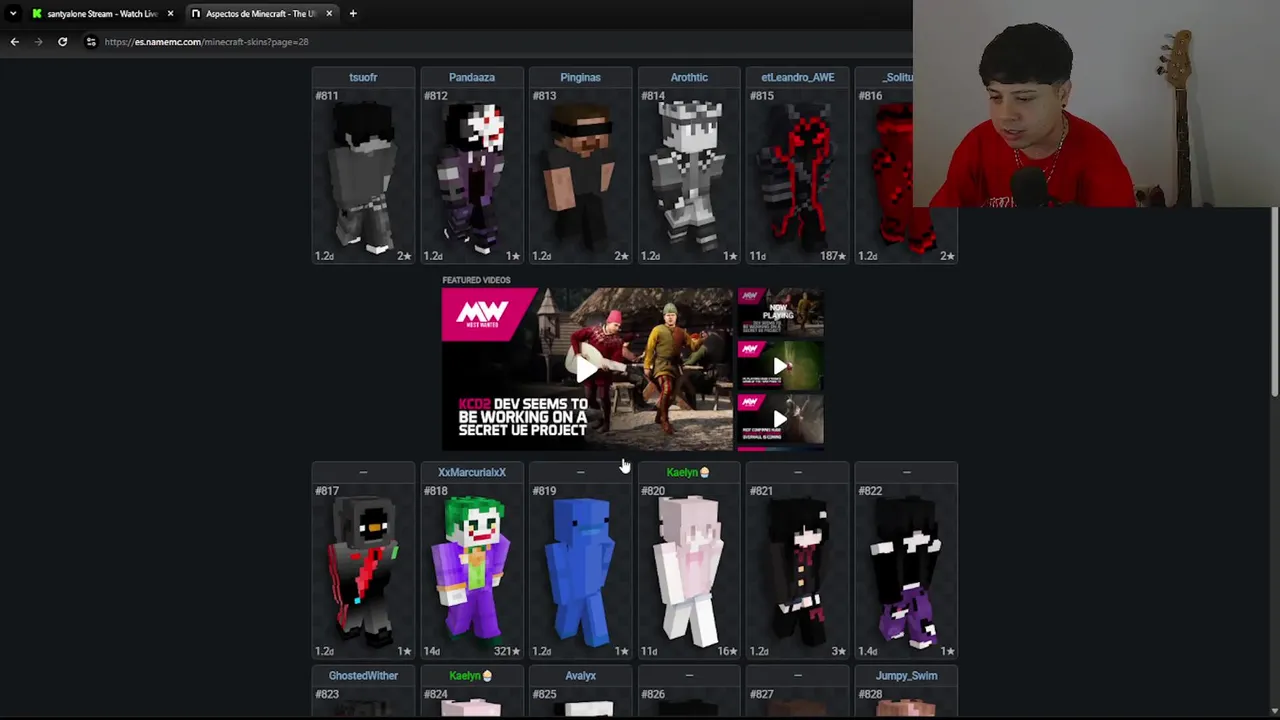Select red and black skin #815
The image size is (1280, 720).
pos(798,175)
